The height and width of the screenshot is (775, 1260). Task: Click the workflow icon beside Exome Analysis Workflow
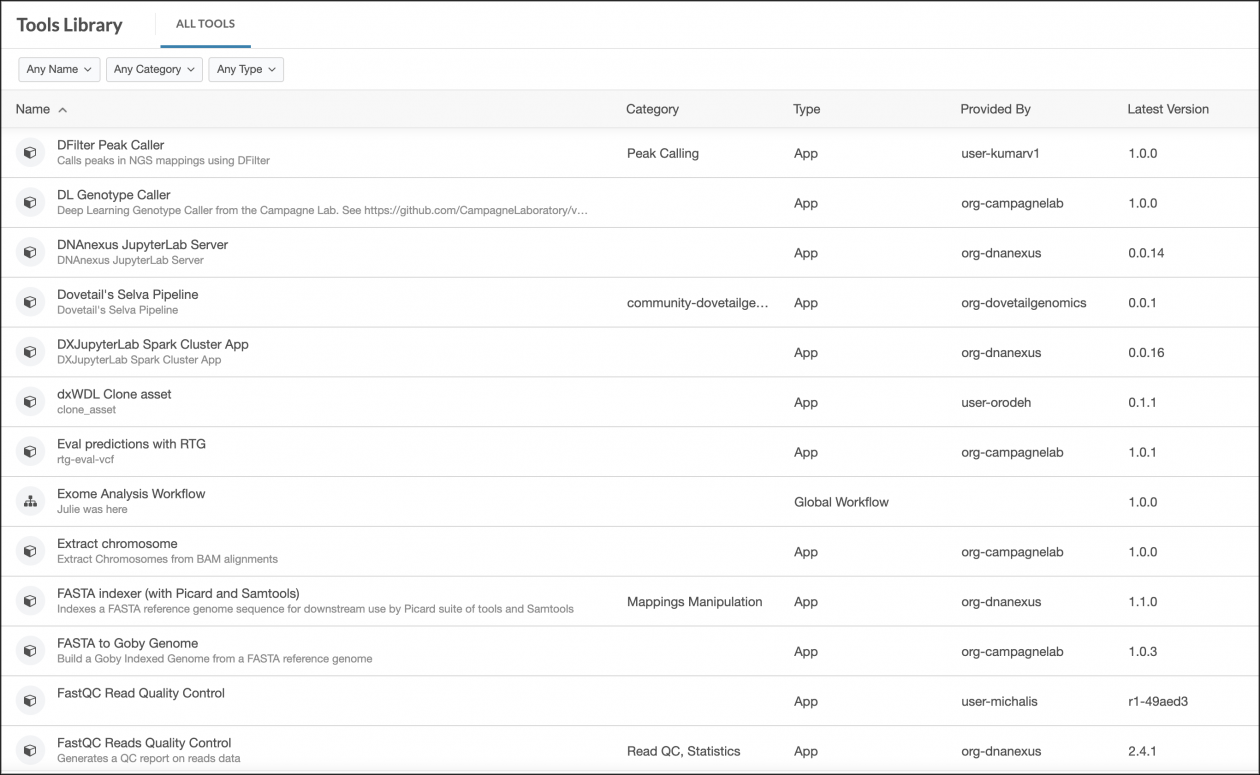pos(30,502)
